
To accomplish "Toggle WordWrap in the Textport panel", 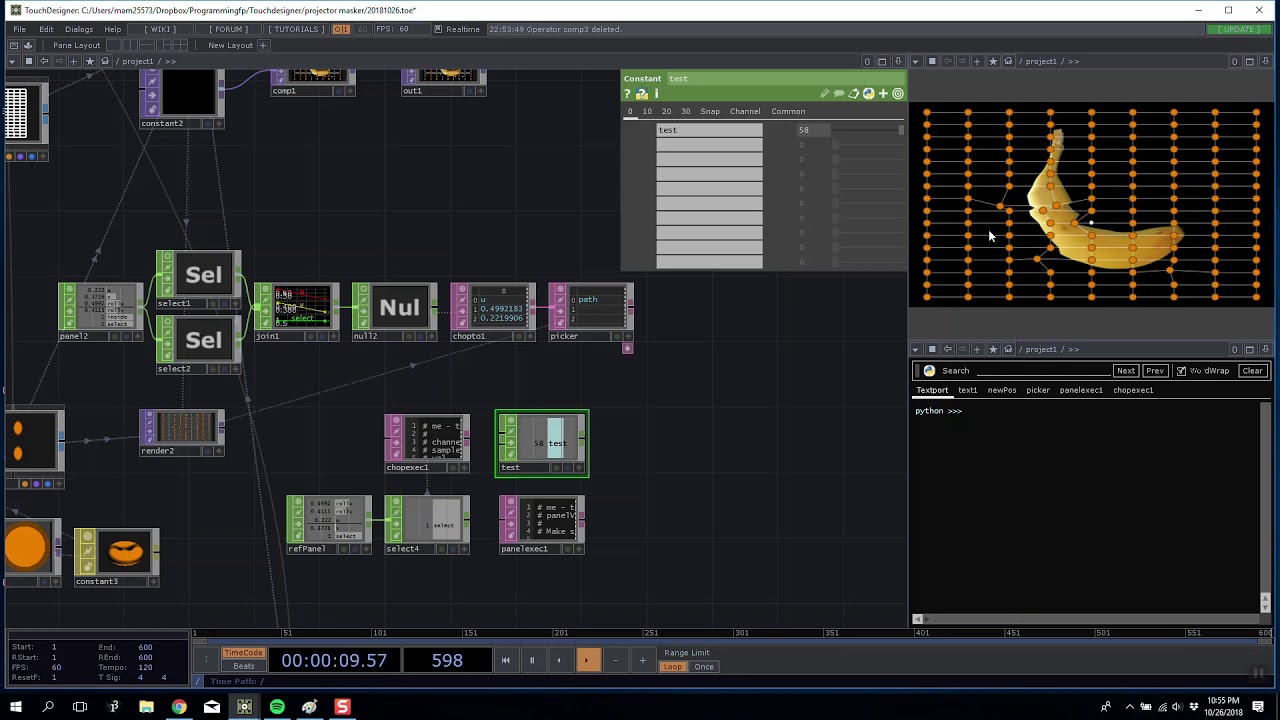I will click(1181, 370).
